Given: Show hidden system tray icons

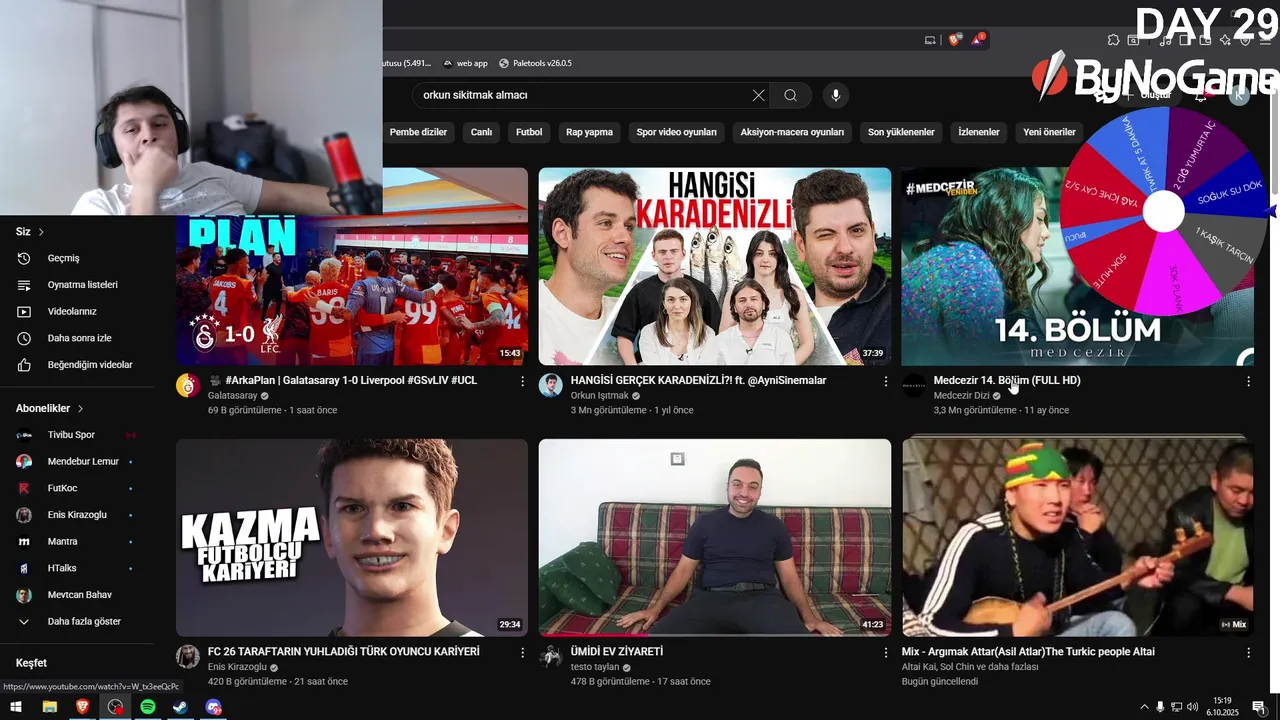Looking at the screenshot, I should [1144, 707].
